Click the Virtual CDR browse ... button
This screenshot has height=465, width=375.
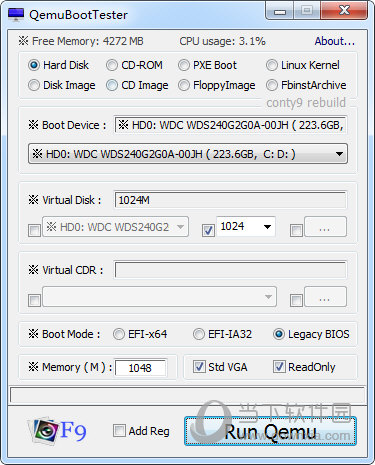point(325,296)
